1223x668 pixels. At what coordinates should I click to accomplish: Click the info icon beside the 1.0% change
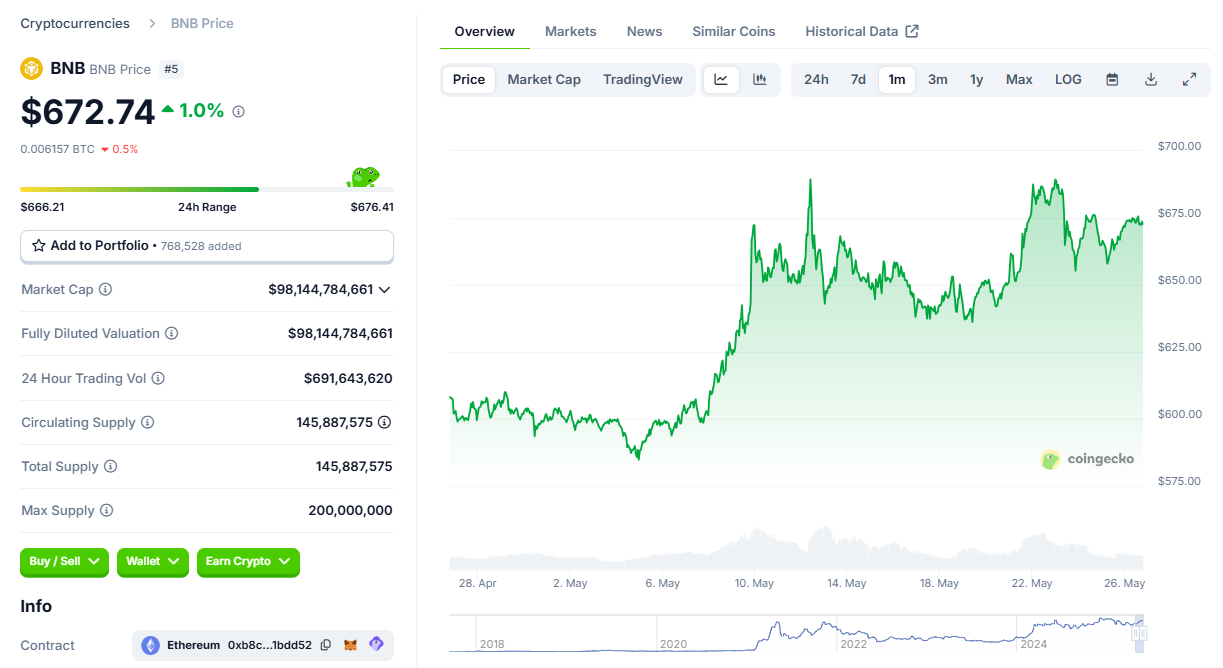click(238, 112)
